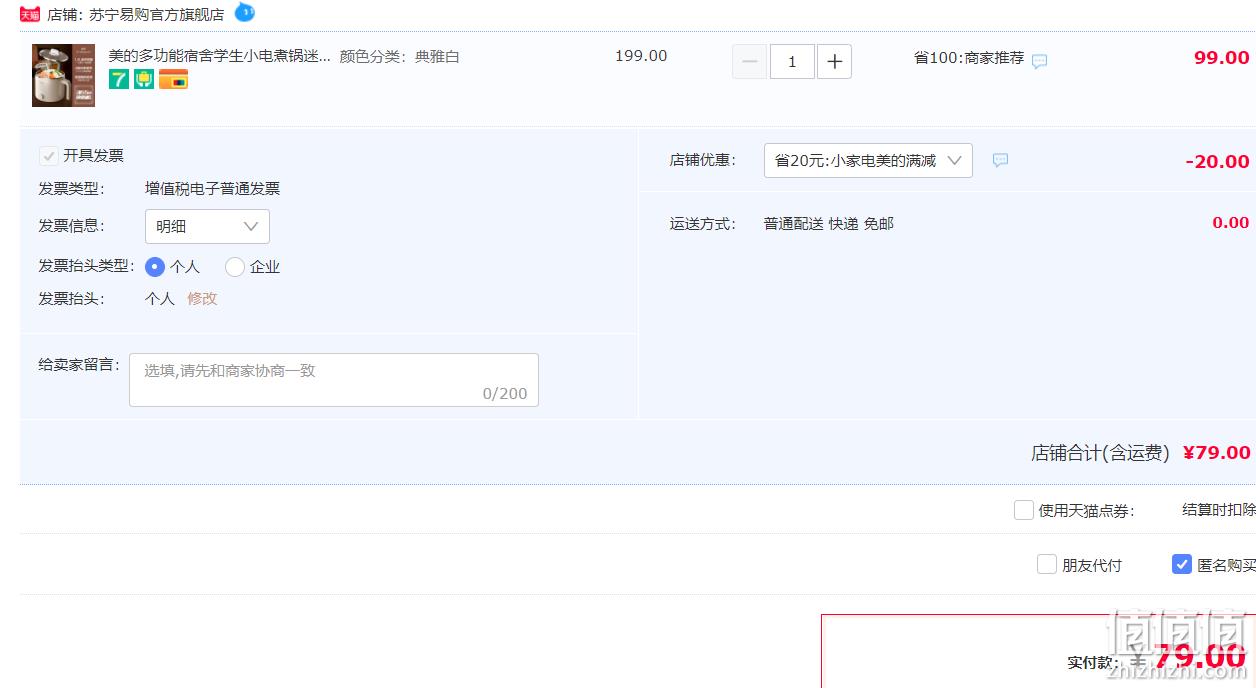Click the quantity input showing 1
The width and height of the screenshot is (1256, 688).
tap(792, 62)
